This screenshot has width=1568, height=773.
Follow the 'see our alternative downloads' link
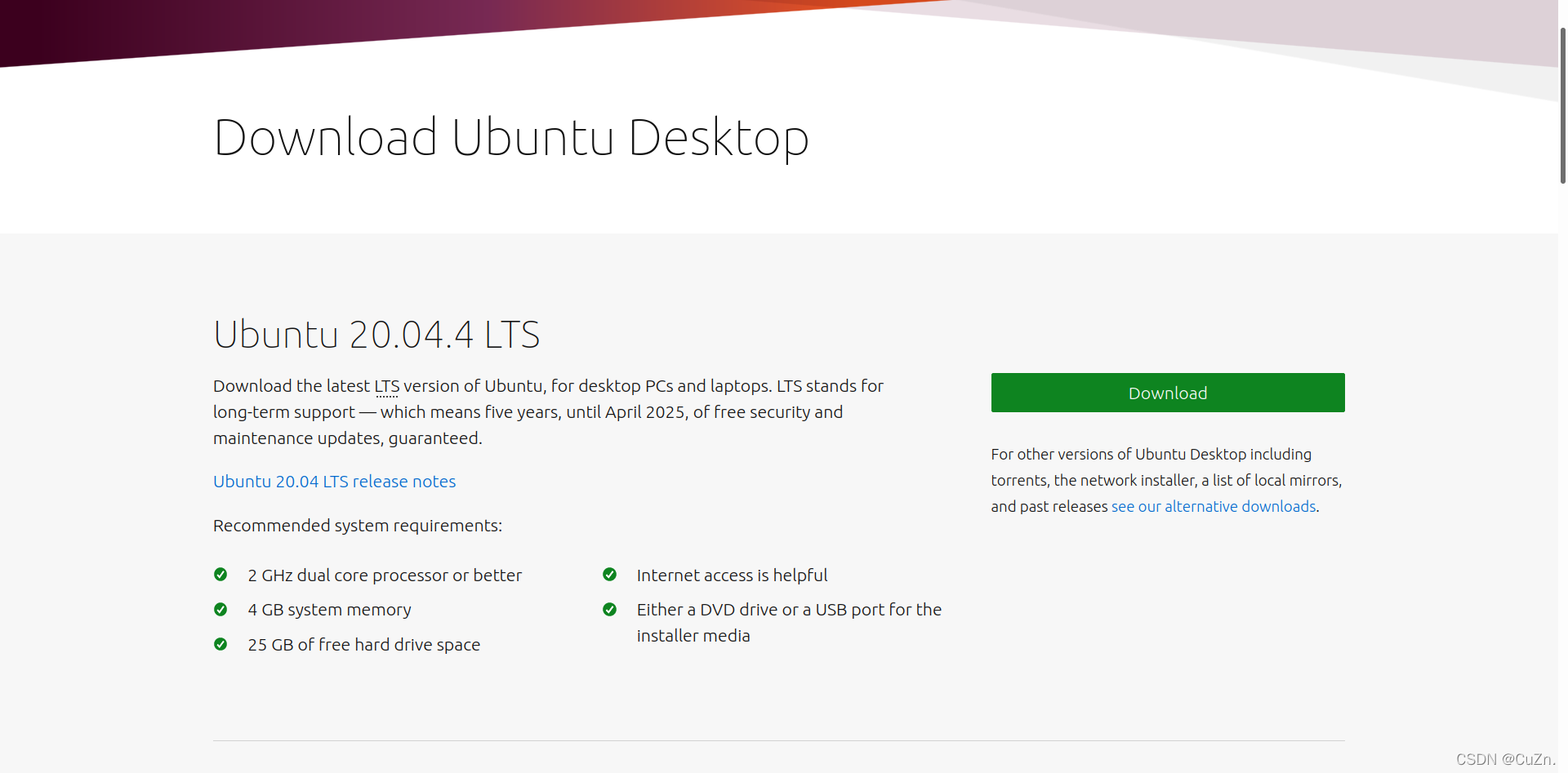[1214, 506]
